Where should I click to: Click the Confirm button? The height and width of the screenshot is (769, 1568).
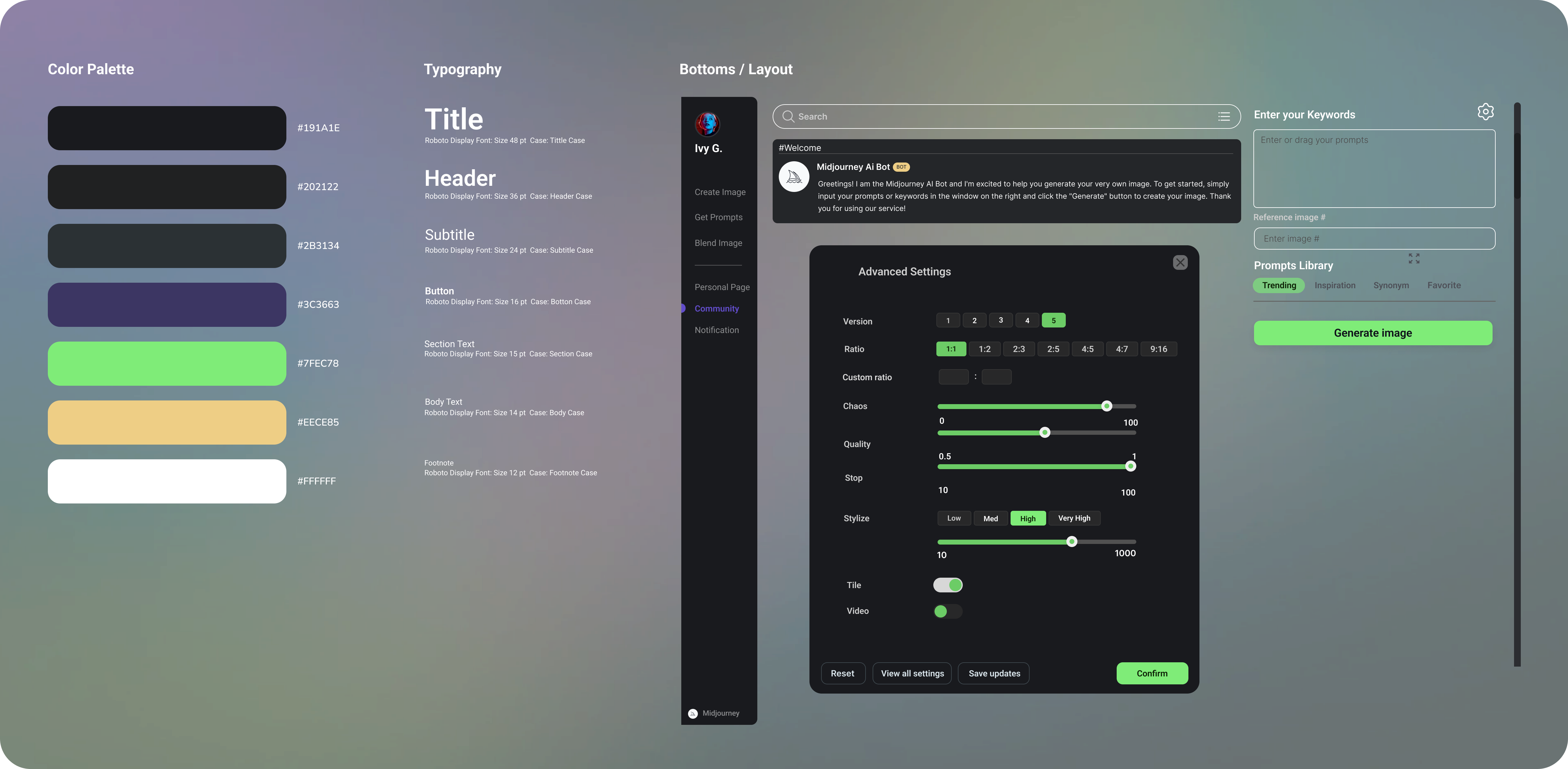(1152, 673)
